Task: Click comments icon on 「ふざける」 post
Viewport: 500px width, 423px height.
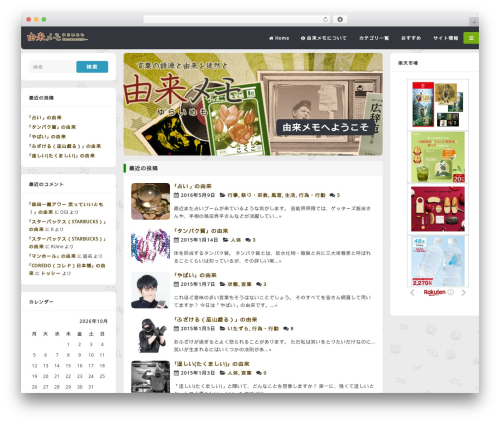Action: 286,328
